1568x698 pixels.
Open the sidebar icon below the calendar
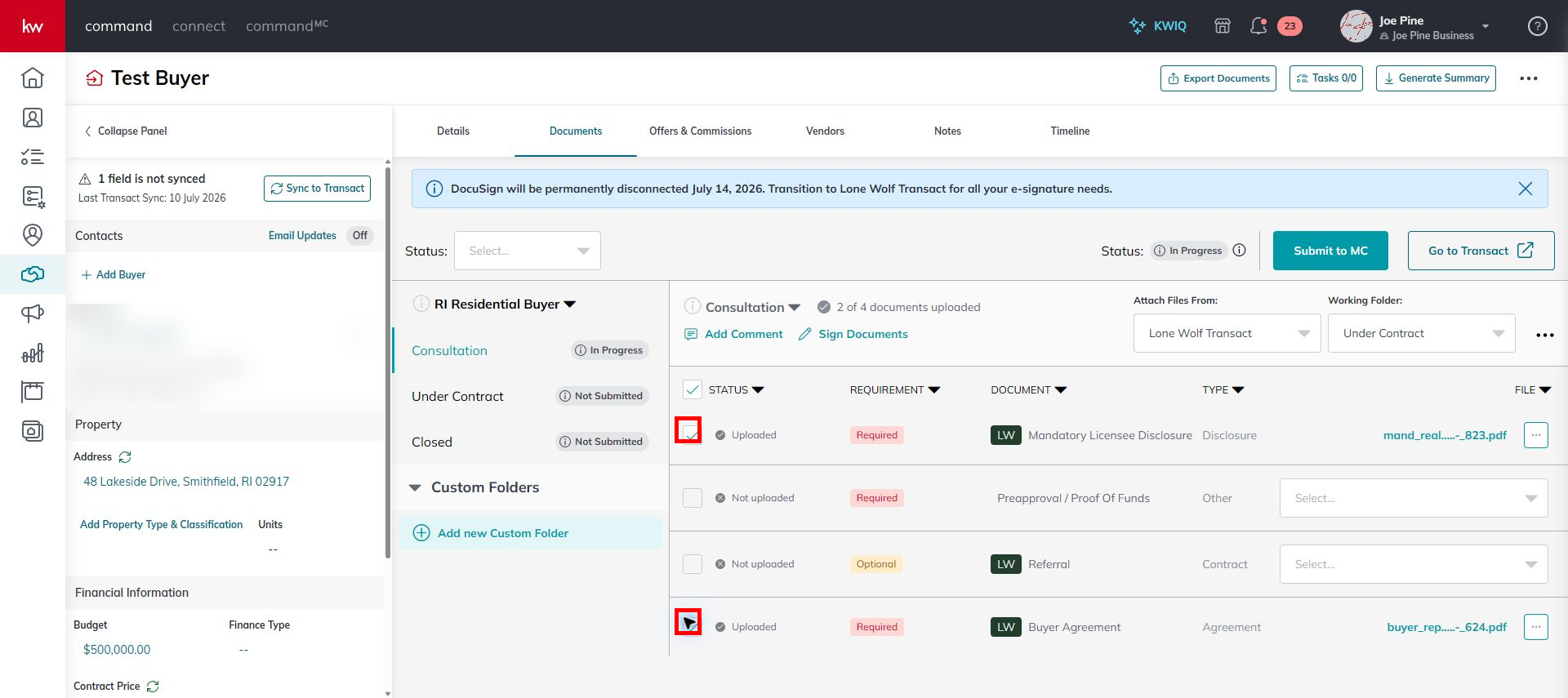33,431
